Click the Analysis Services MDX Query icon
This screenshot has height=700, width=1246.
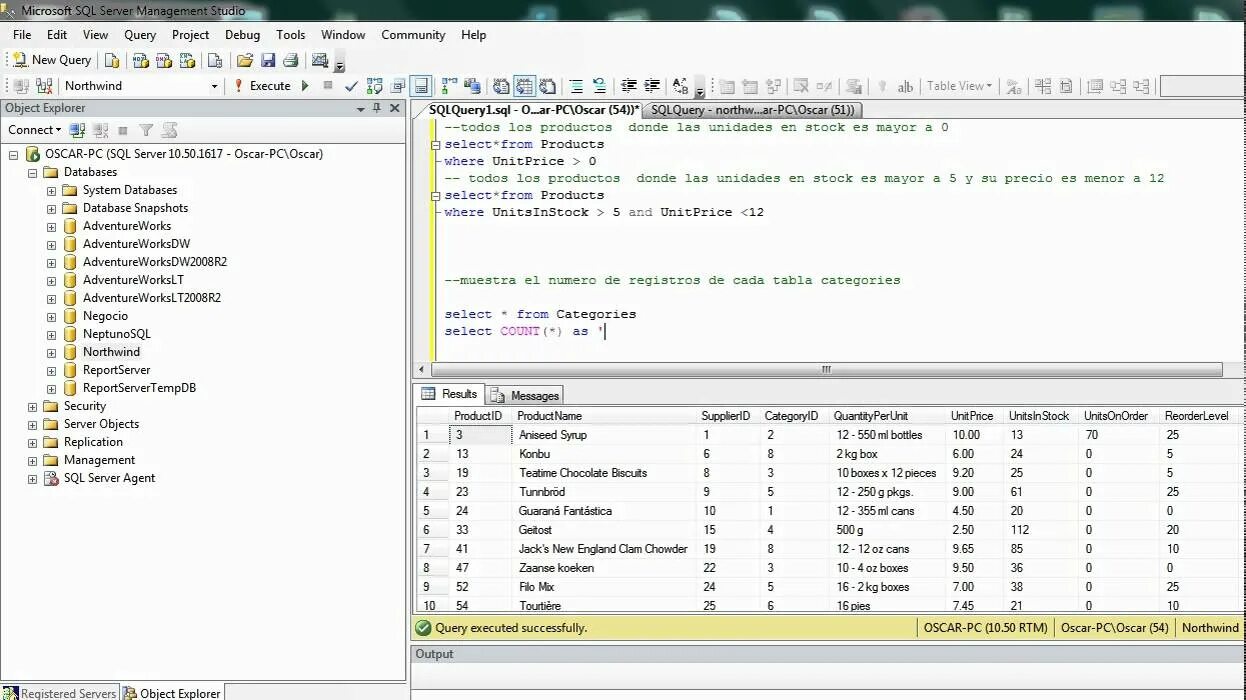[x=140, y=60]
